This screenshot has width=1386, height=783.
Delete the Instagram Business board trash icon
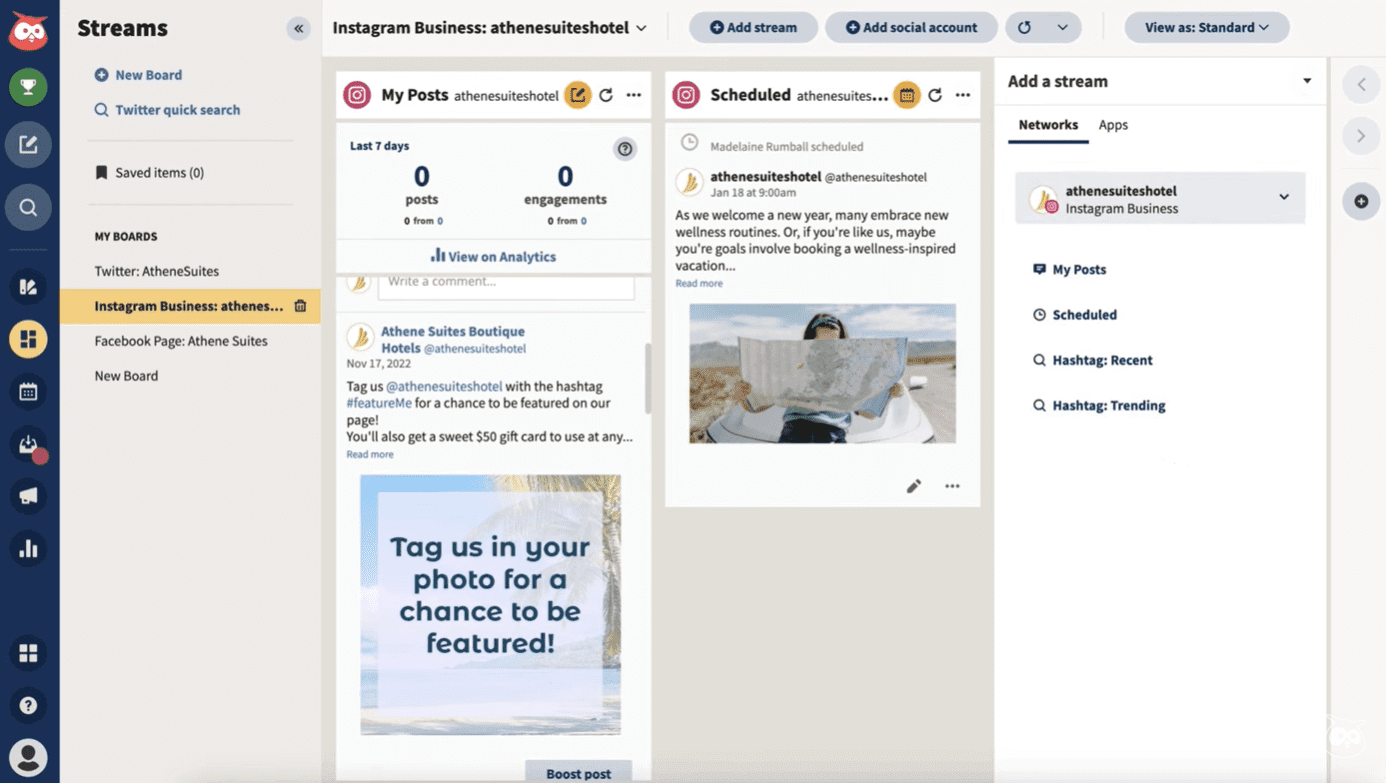(300, 306)
